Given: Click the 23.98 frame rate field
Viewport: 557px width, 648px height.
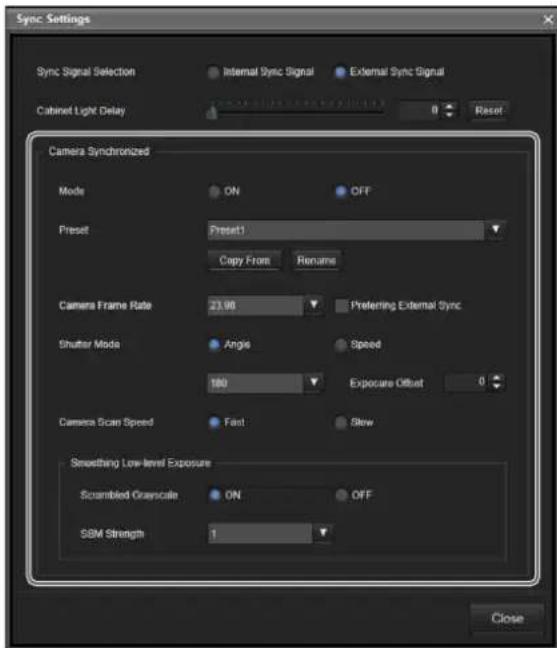Looking at the screenshot, I should (255, 306).
